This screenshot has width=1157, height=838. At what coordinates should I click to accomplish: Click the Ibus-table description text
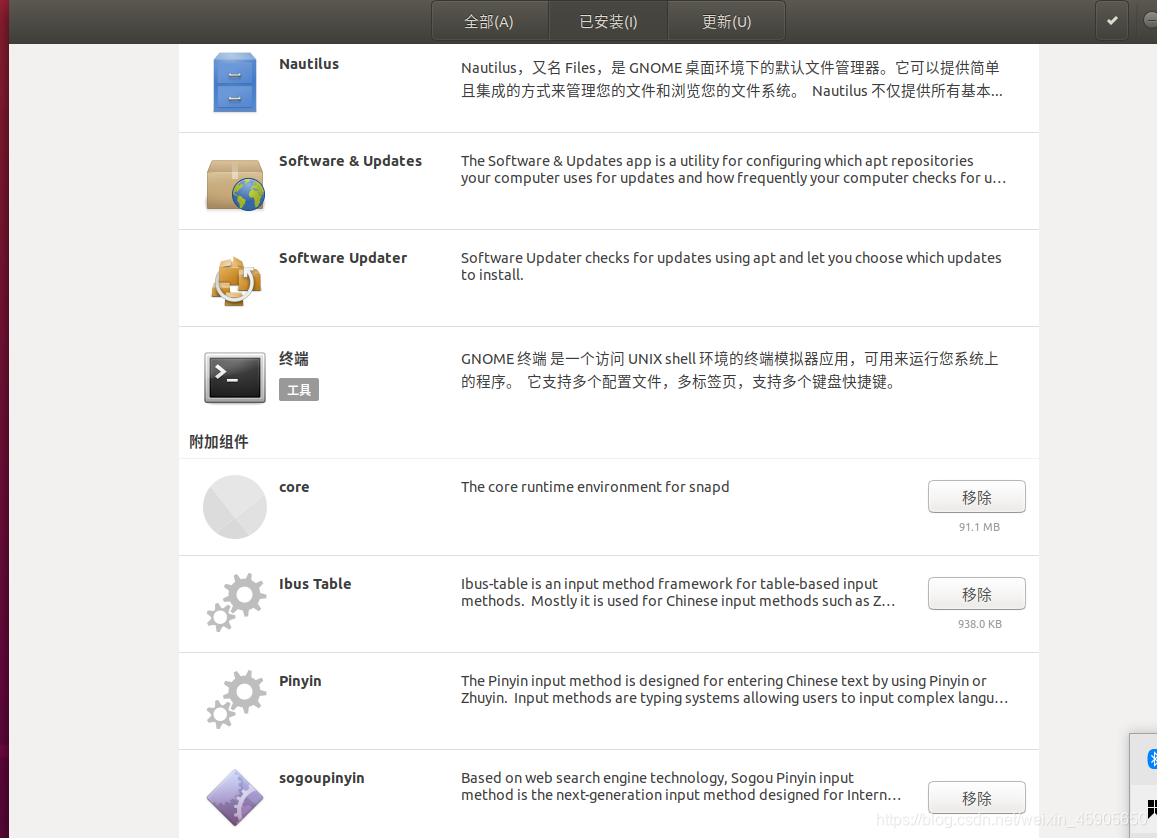click(x=677, y=592)
